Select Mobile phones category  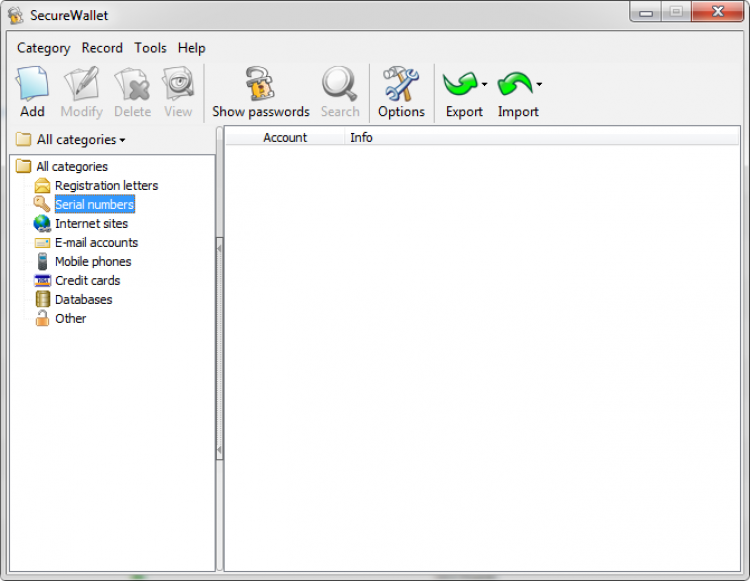click(93, 262)
